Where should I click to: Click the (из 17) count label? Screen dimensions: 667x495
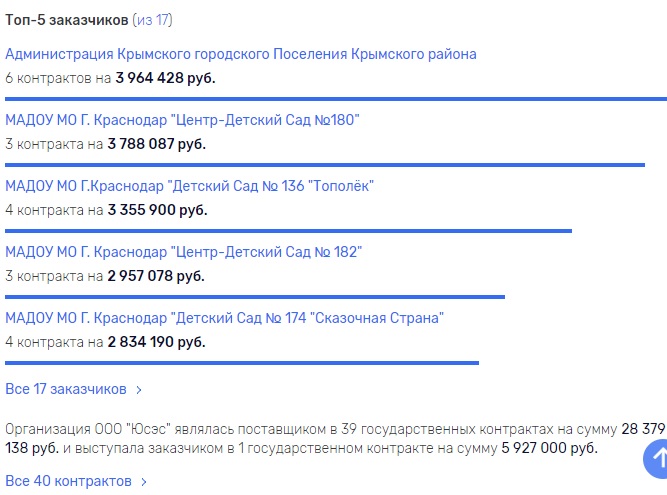(152, 20)
